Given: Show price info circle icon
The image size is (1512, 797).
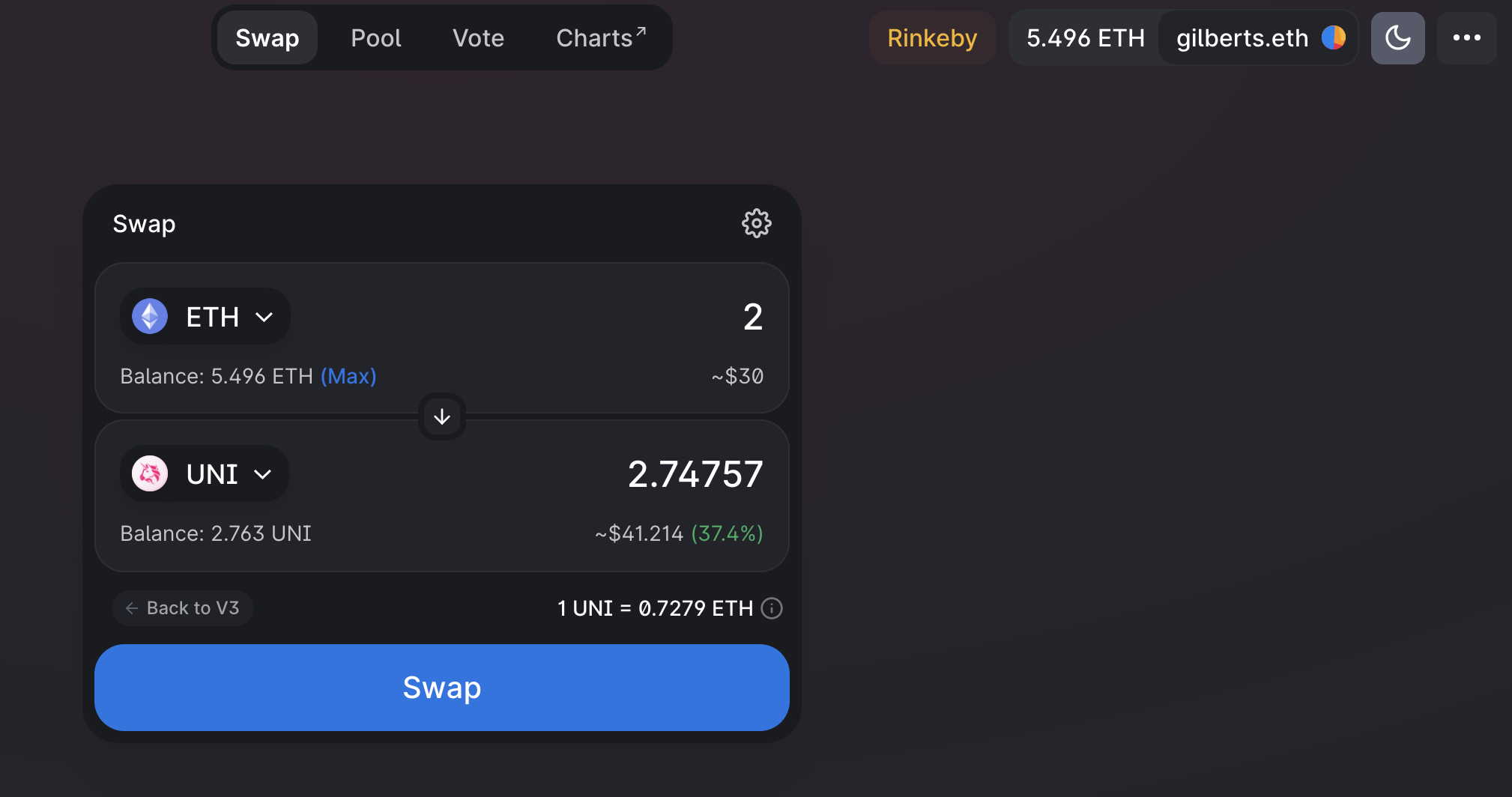Looking at the screenshot, I should tap(772, 608).
